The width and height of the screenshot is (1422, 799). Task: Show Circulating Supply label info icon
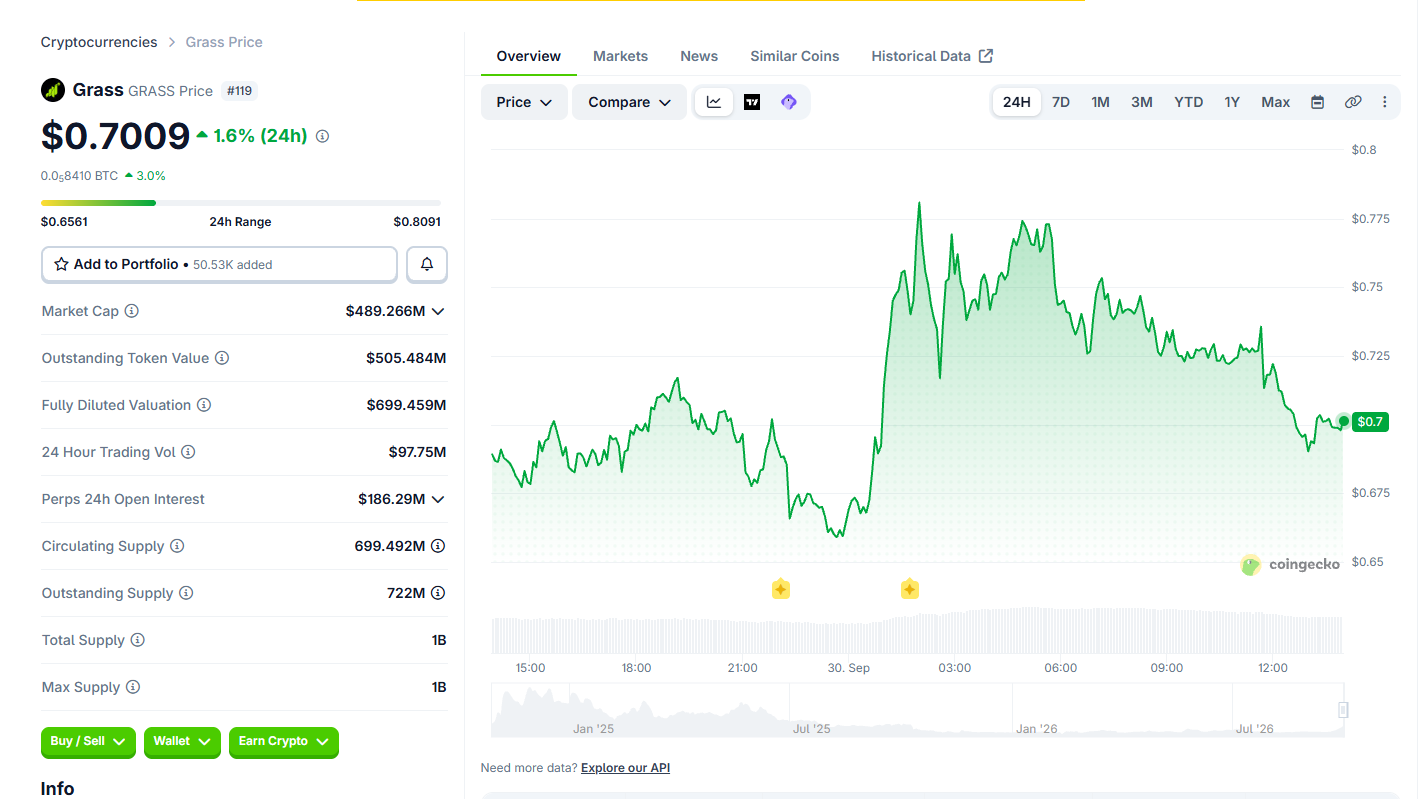pos(177,546)
